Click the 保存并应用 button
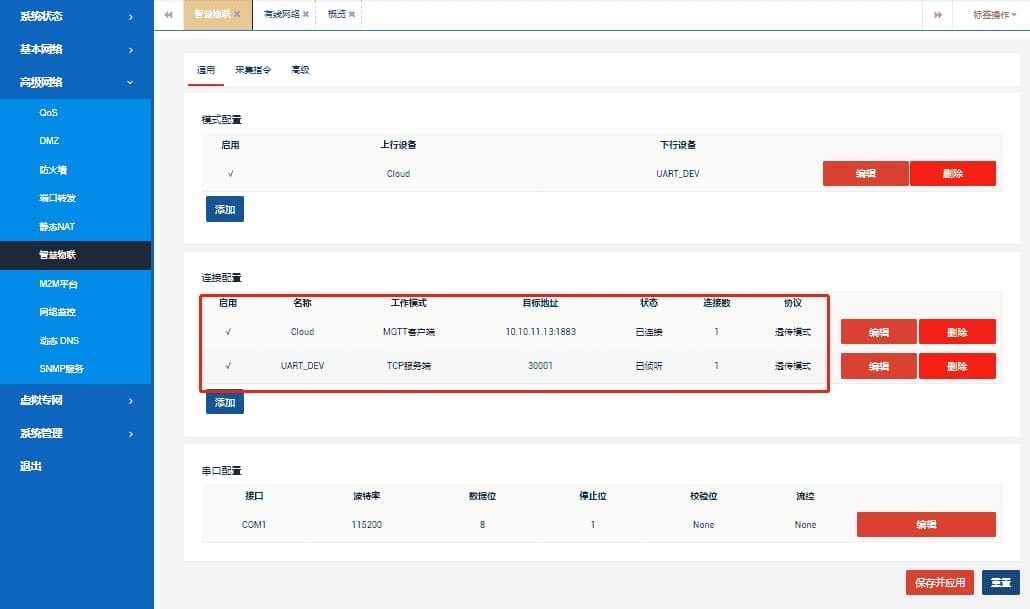The width and height of the screenshot is (1030, 609). click(x=938, y=582)
